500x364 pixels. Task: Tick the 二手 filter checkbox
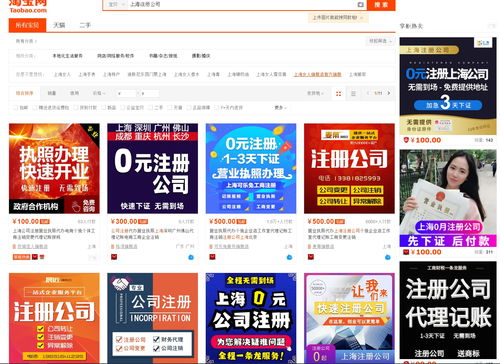tap(150, 108)
